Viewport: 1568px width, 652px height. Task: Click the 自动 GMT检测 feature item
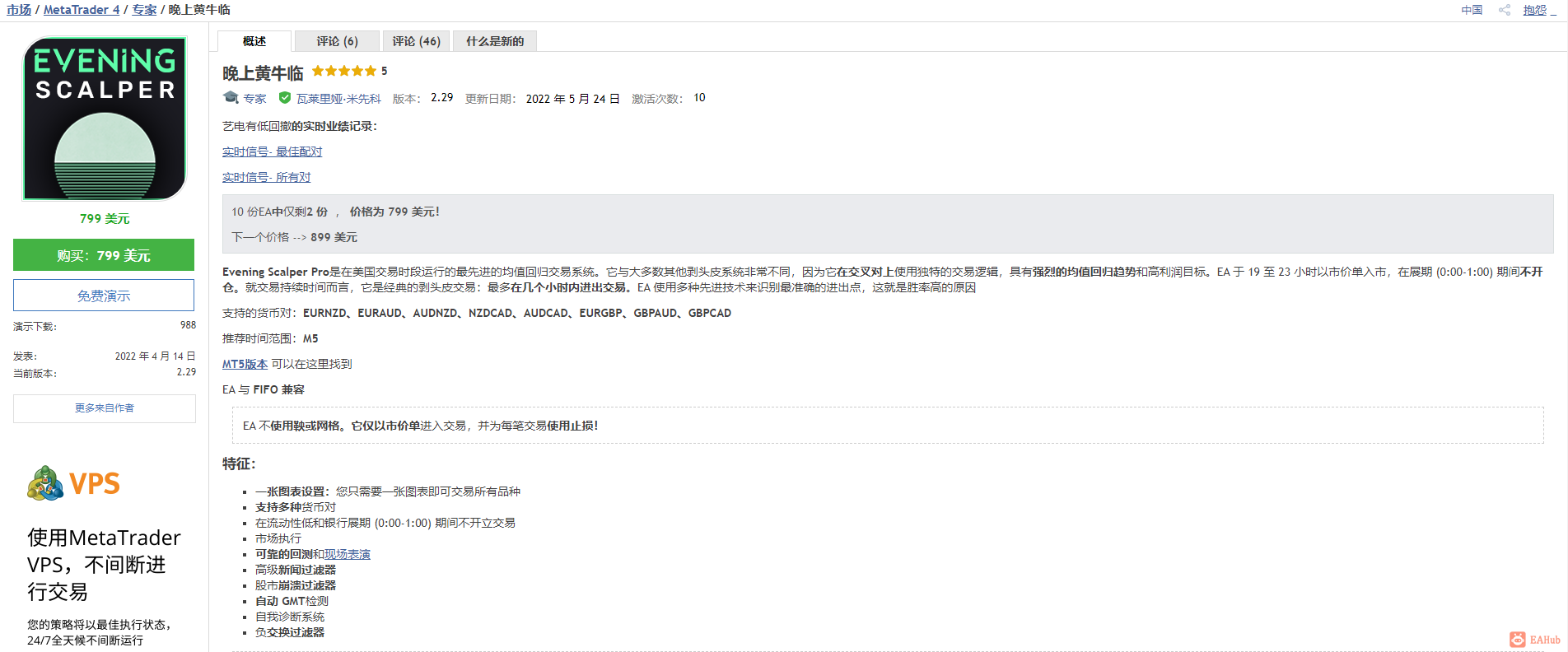coord(292,601)
